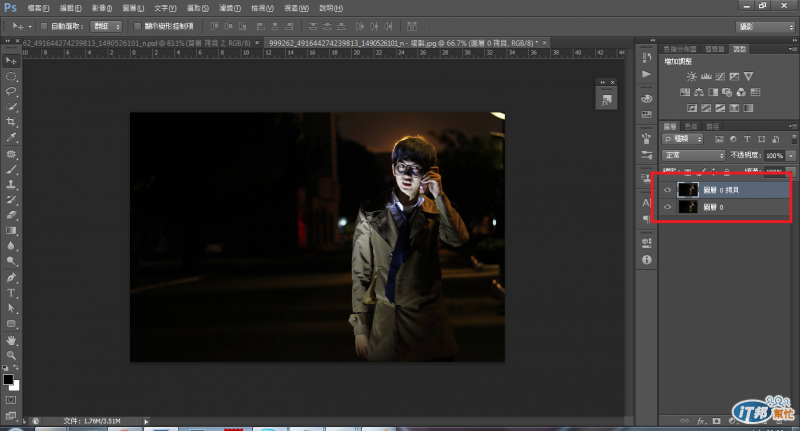Toggle the adjustment layer filter
Image resolution: width=800 pixels, height=431 pixels.
pyautogui.click(x=733, y=139)
